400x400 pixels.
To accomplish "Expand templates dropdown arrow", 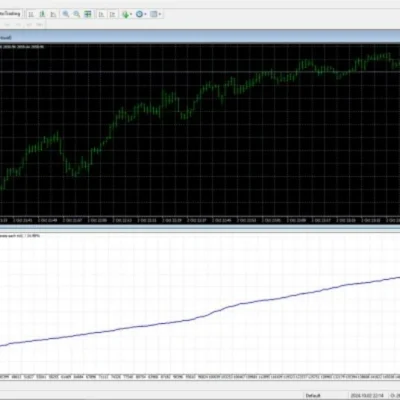I will point(160,14).
